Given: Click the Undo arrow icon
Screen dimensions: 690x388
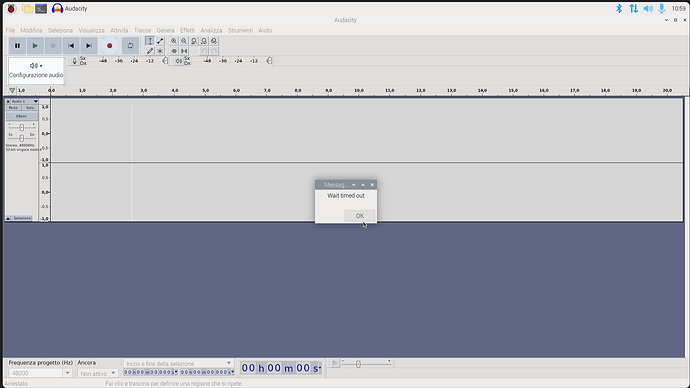Looking at the screenshot, I should click(204, 51).
